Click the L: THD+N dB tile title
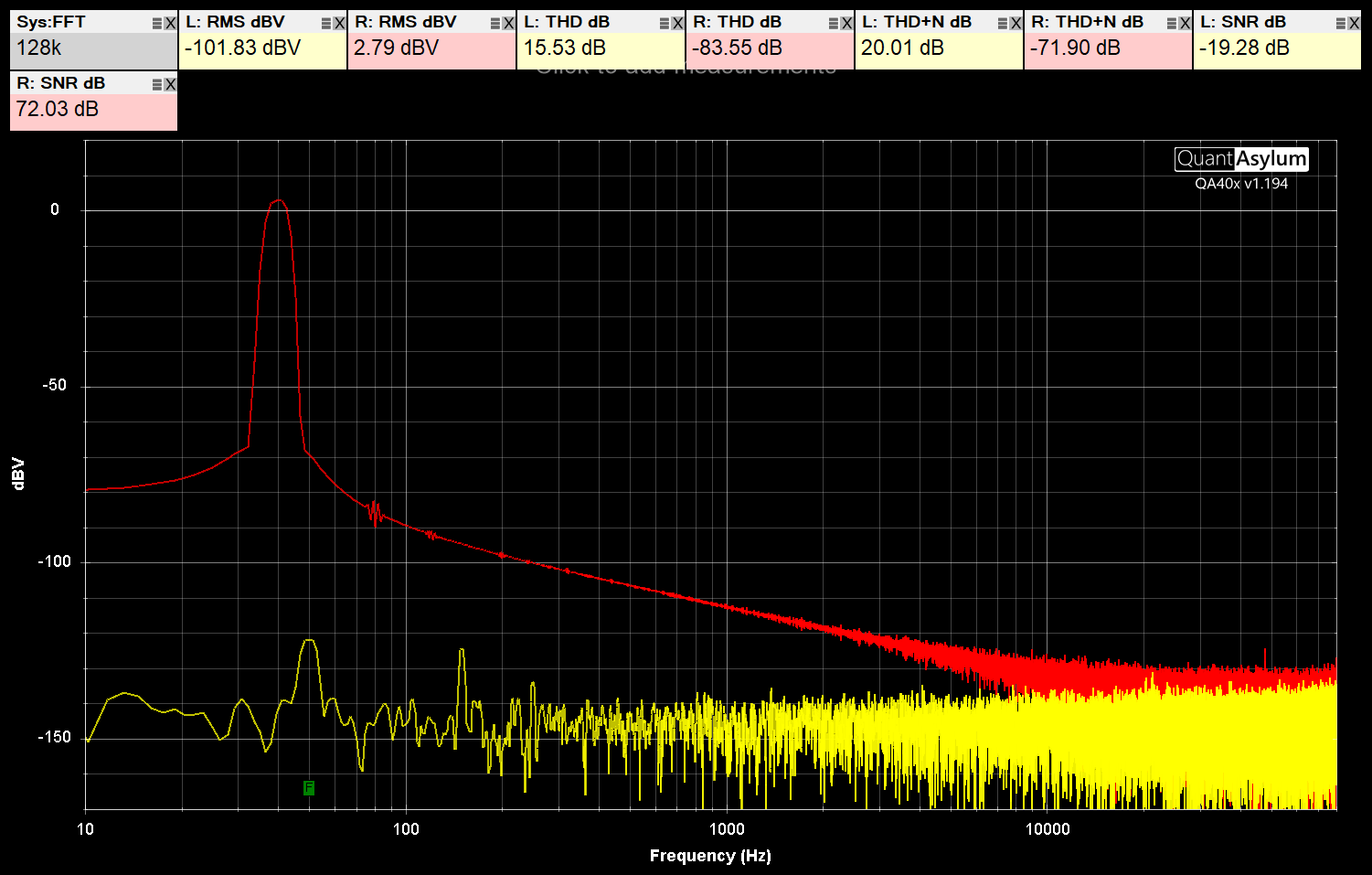The width and height of the screenshot is (1372, 875). tap(916, 22)
